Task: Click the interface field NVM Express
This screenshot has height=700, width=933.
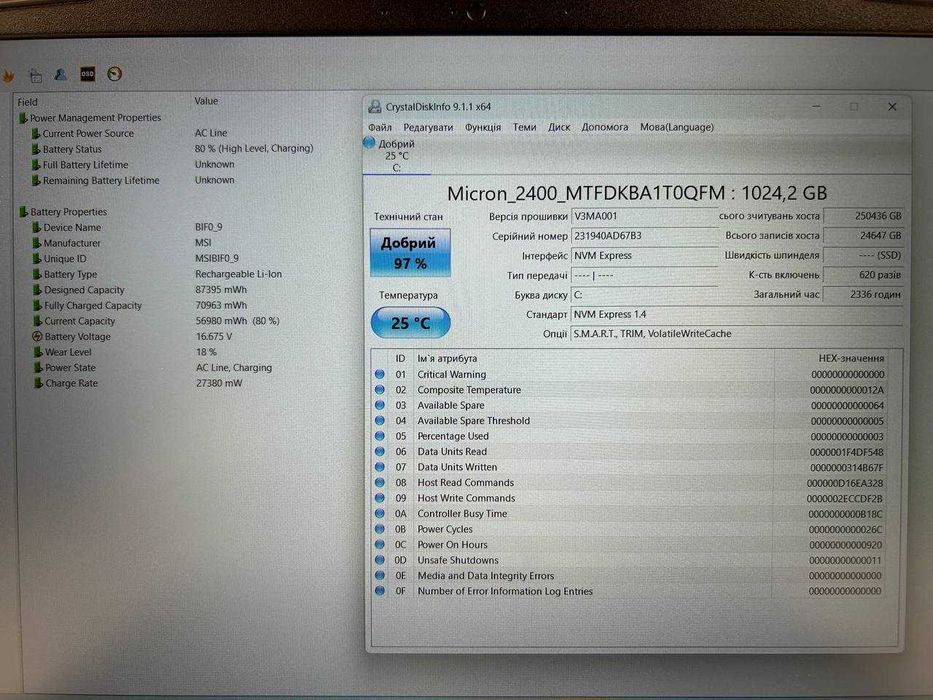Action: click(x=644, y=255)
